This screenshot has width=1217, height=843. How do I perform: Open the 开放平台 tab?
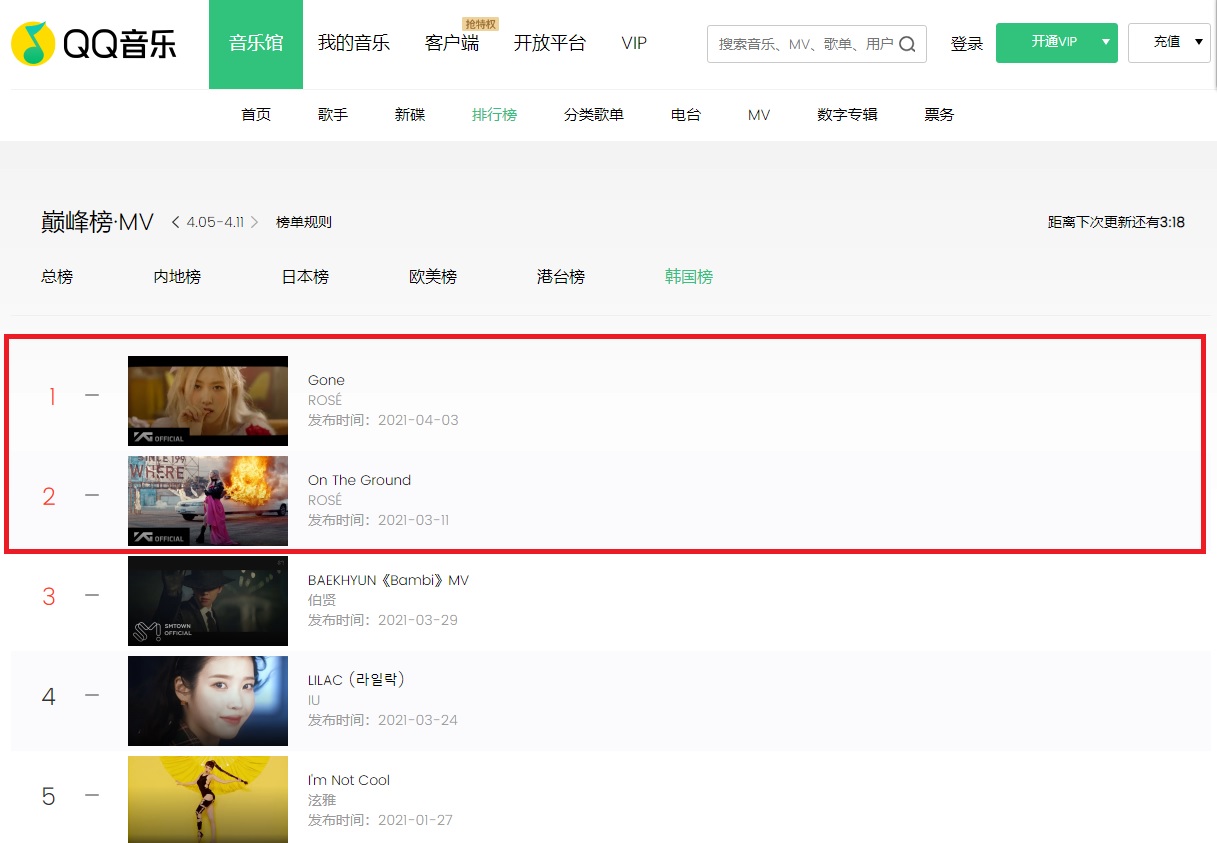coord(550,44)
